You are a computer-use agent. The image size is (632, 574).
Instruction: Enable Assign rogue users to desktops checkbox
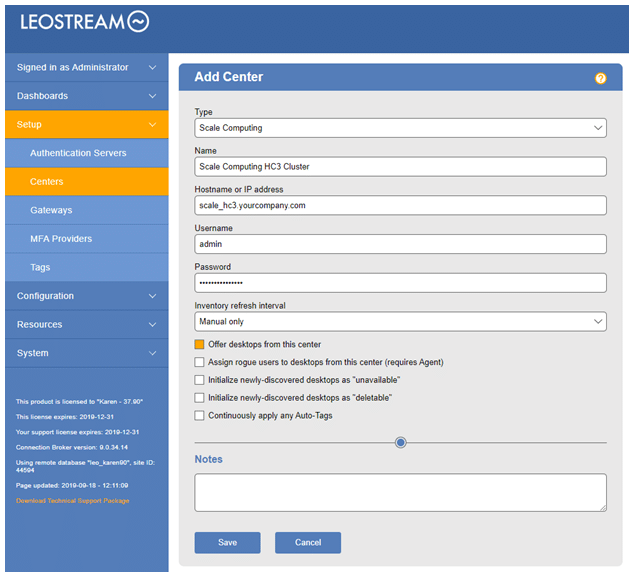[199, 362]
